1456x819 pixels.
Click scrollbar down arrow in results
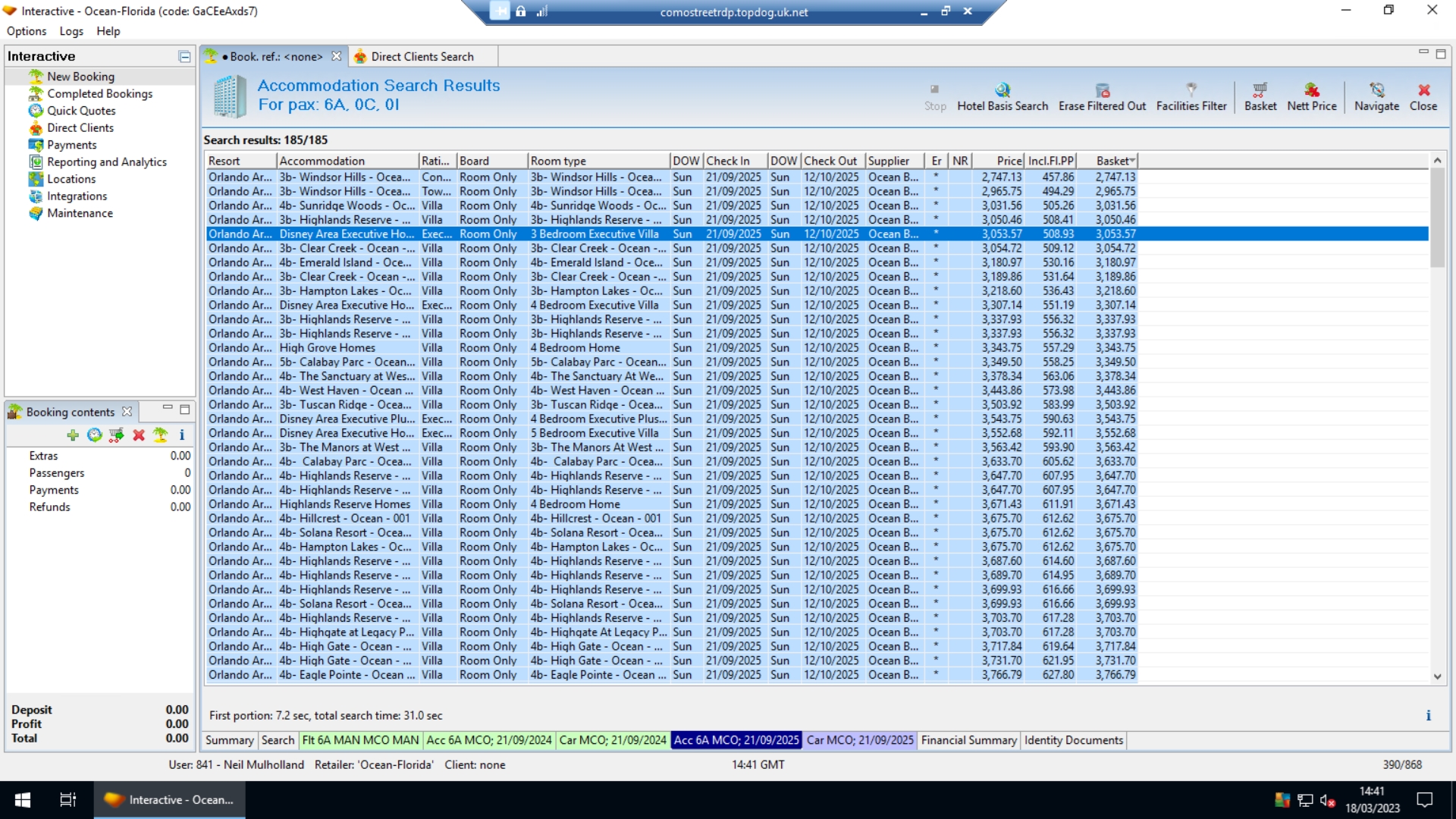click(1437, 676)
